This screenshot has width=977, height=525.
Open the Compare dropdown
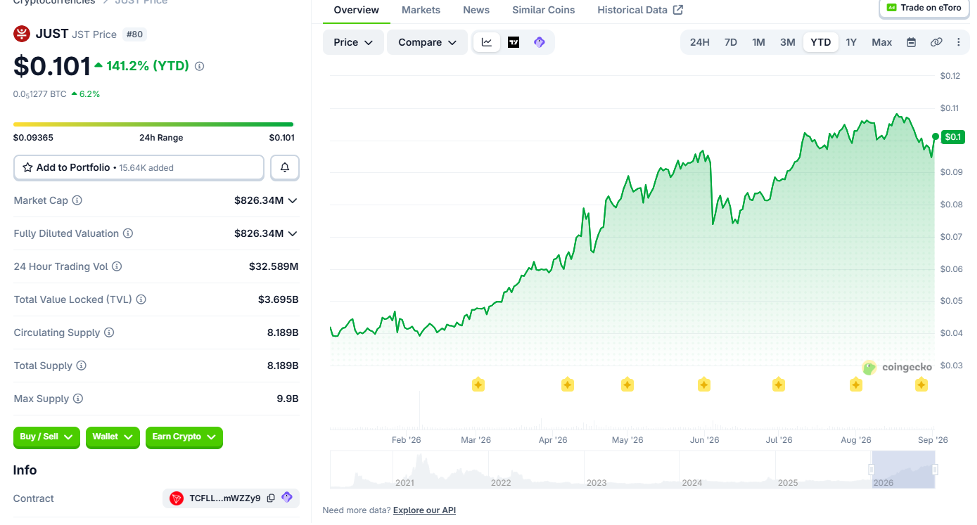[x=427, y=42]
